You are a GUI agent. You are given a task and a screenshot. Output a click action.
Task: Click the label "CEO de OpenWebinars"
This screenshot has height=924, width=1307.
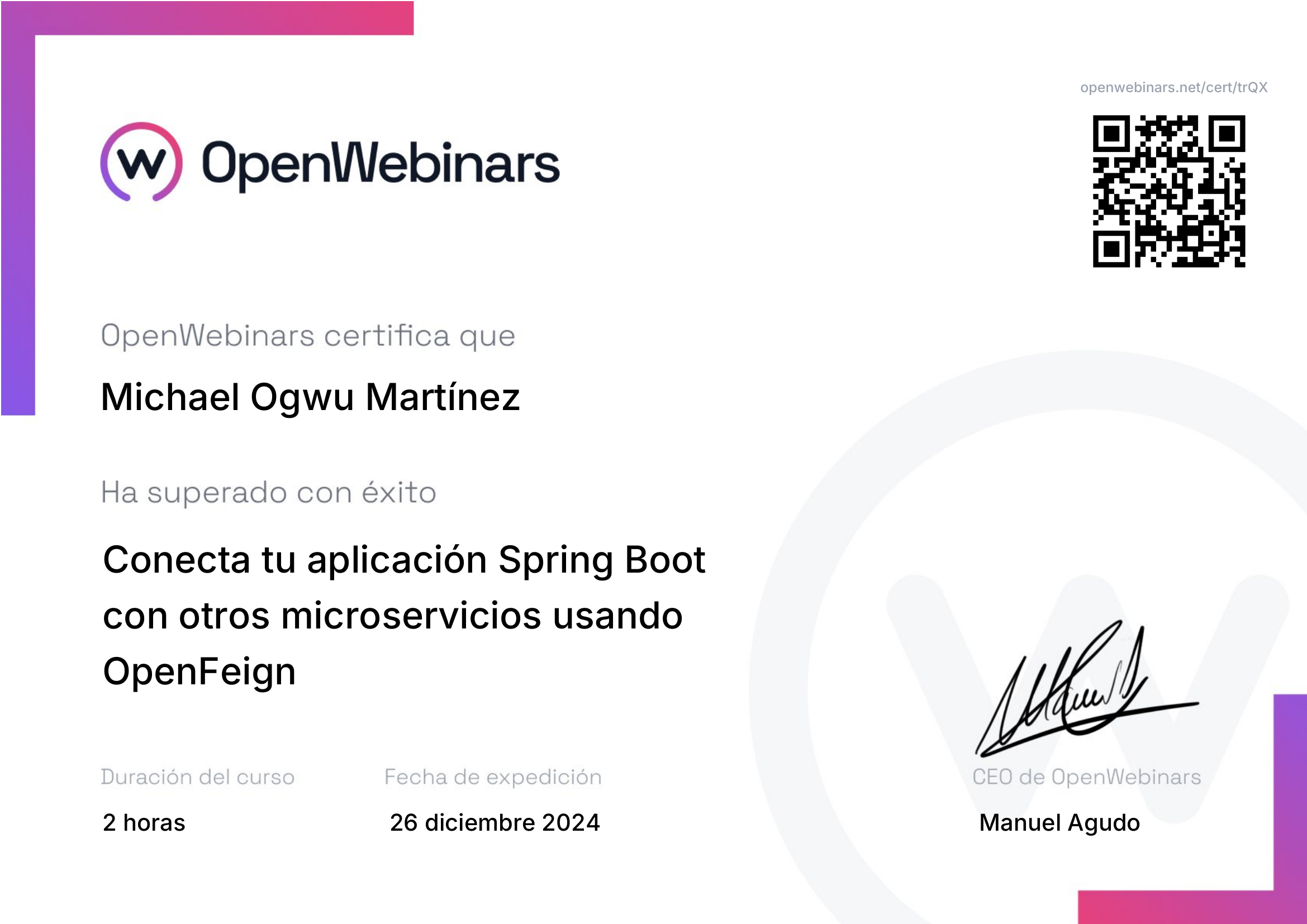point(1087,777)
